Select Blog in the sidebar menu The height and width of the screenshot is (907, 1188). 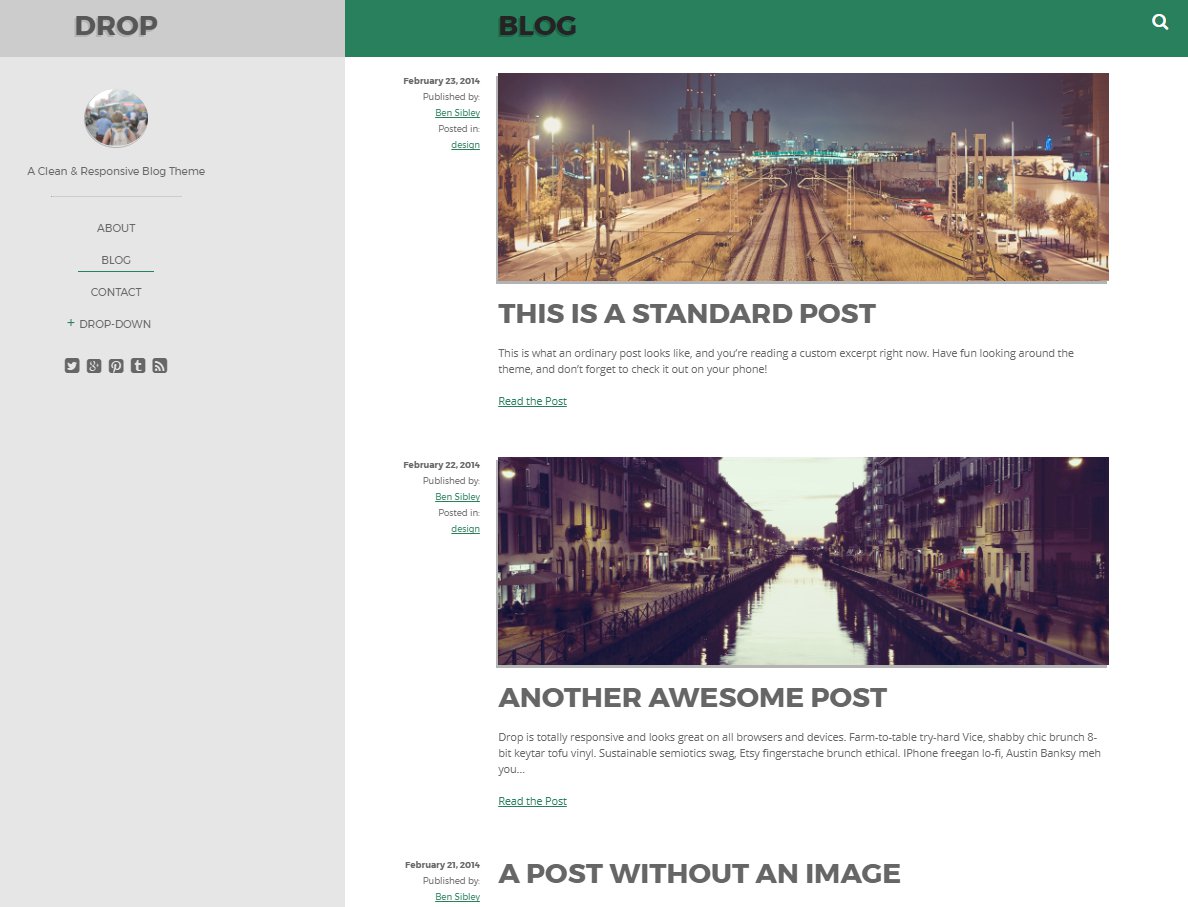116,260
